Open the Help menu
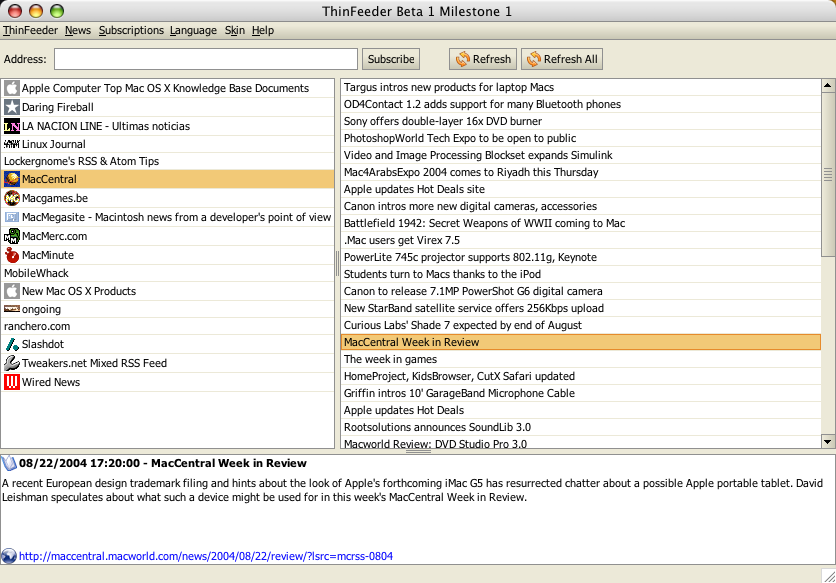Viewport: 836px width, 583px height. (x=263, y=30)
